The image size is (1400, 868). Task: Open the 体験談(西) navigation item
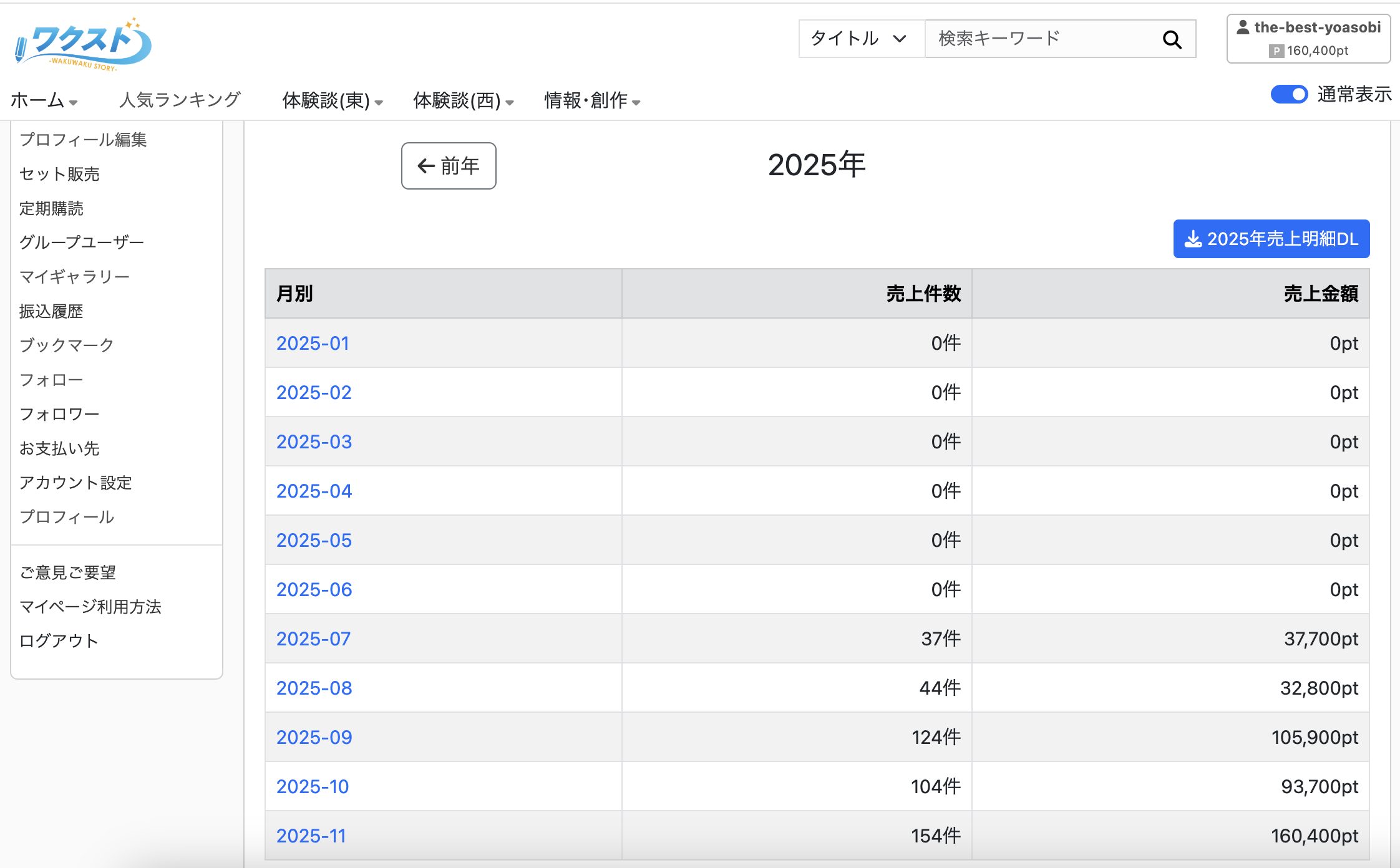[x=462, y=100]
